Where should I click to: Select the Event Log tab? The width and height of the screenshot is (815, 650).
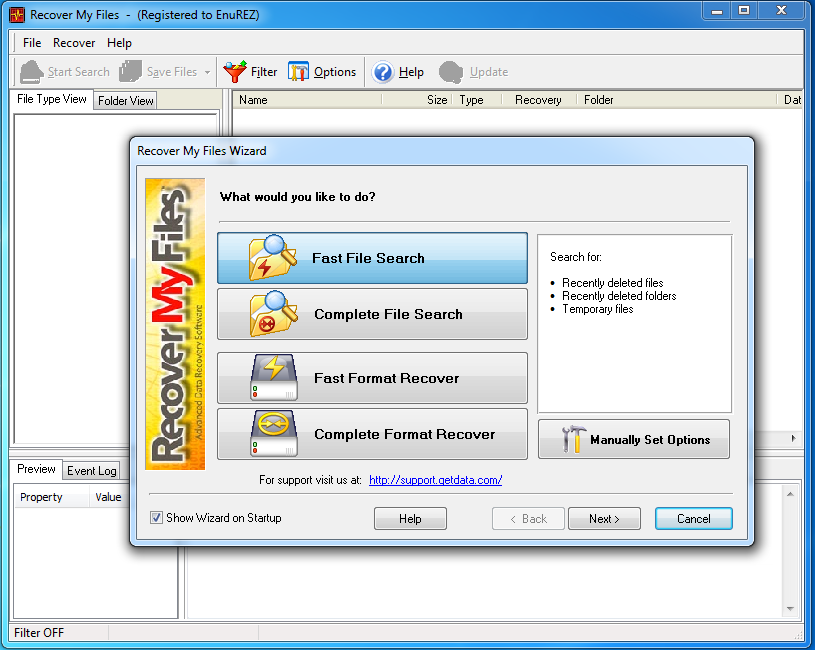[91, 471]
